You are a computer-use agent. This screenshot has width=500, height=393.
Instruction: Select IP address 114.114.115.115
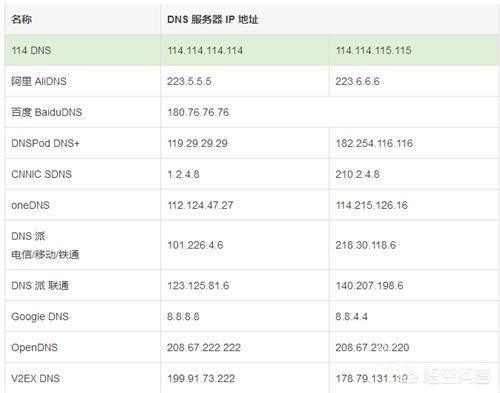pyautogui.click(x=373, y=50)
